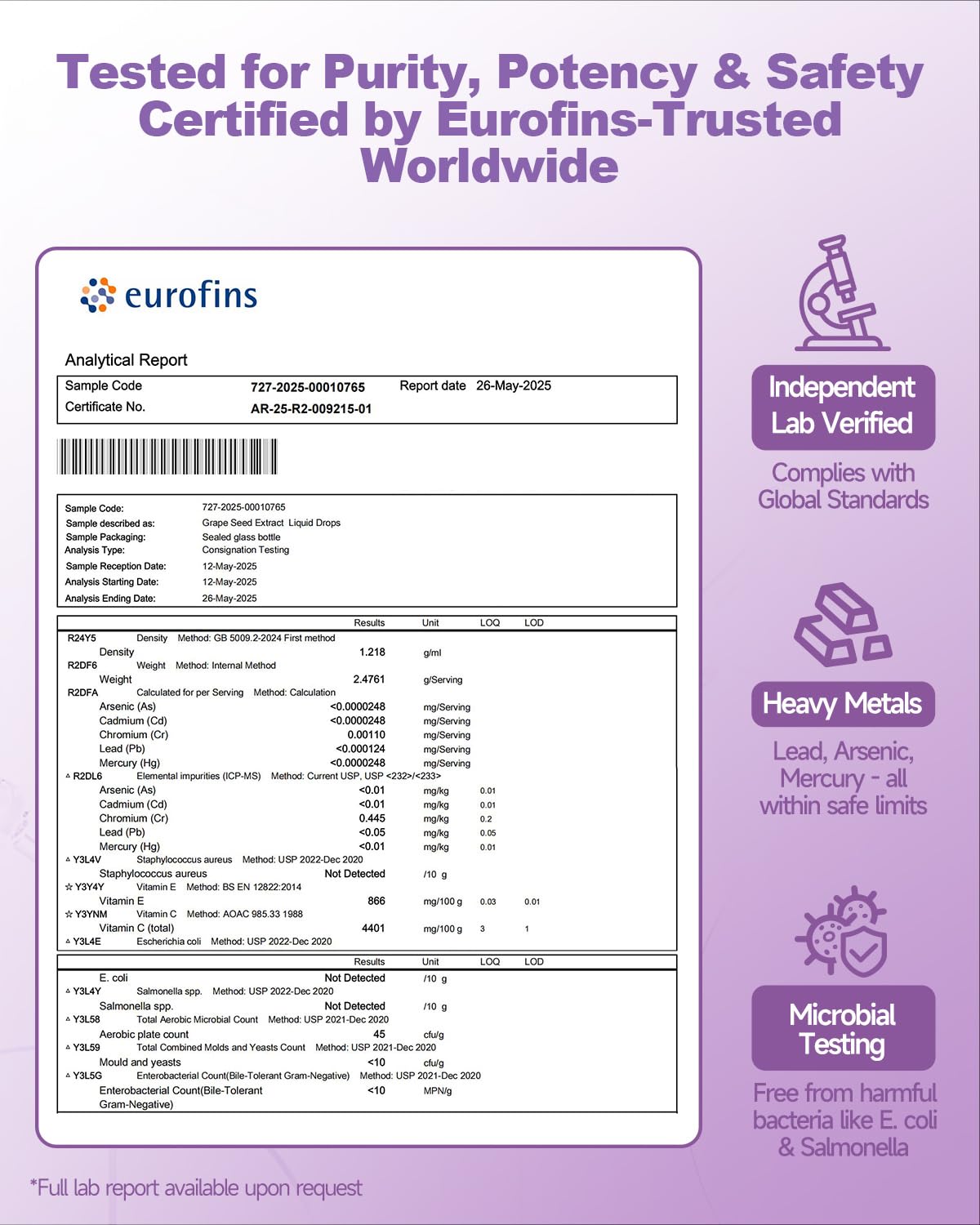
Task: Click the Vitamin C total result 4401
Action: pos(373,929)
